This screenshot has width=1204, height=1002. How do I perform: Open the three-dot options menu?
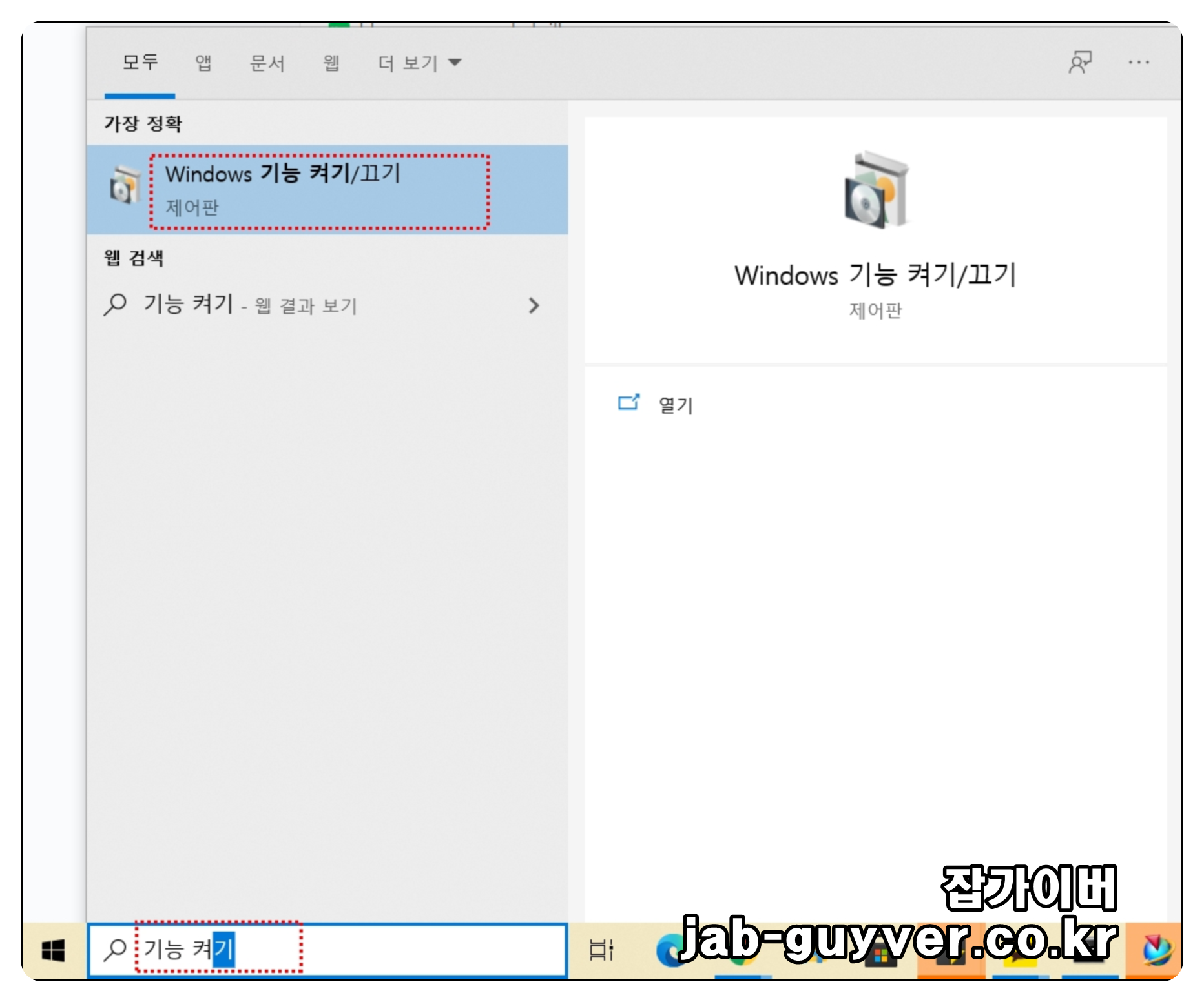coord(1139,63)
